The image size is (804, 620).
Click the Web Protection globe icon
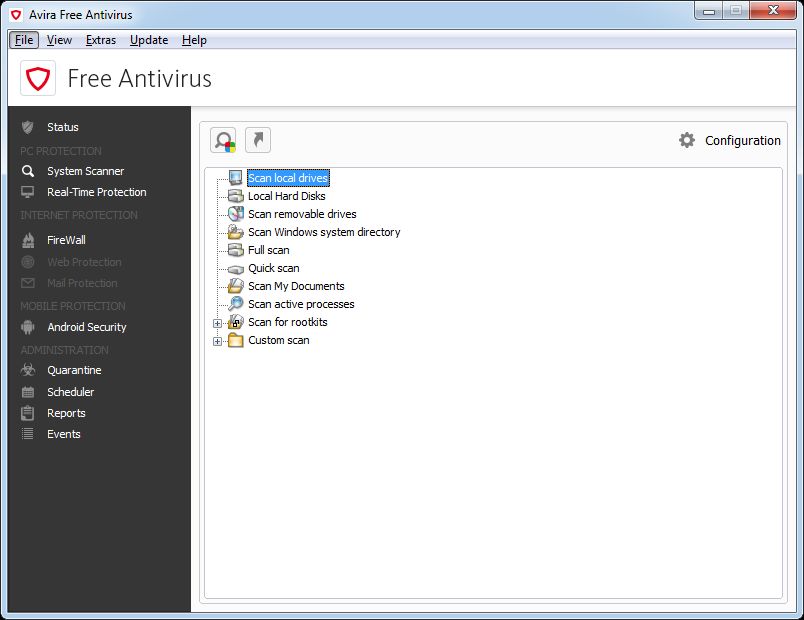pyautogui.click(x=28, y=262)
